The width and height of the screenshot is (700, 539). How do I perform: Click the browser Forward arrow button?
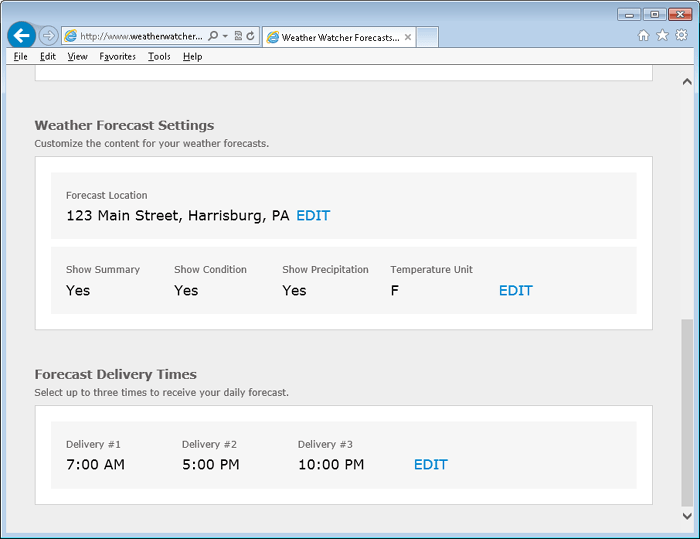(x=48, y=36)
